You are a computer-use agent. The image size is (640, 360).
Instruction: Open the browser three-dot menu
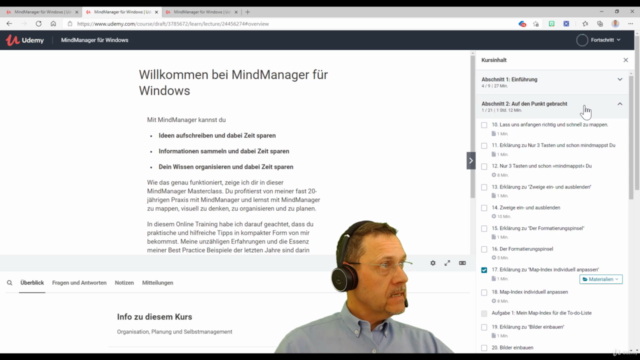[630, 24]
